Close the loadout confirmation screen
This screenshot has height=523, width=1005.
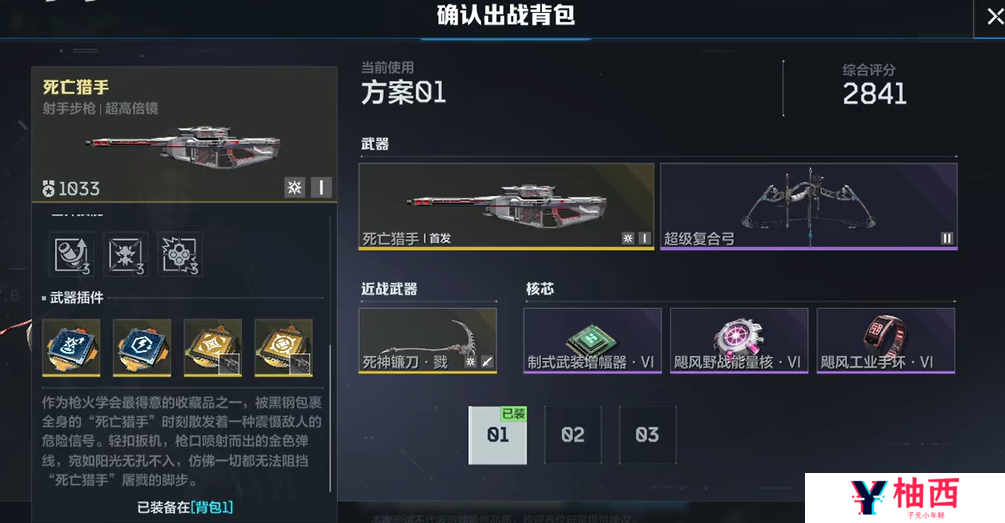click(x=993, y=17)
